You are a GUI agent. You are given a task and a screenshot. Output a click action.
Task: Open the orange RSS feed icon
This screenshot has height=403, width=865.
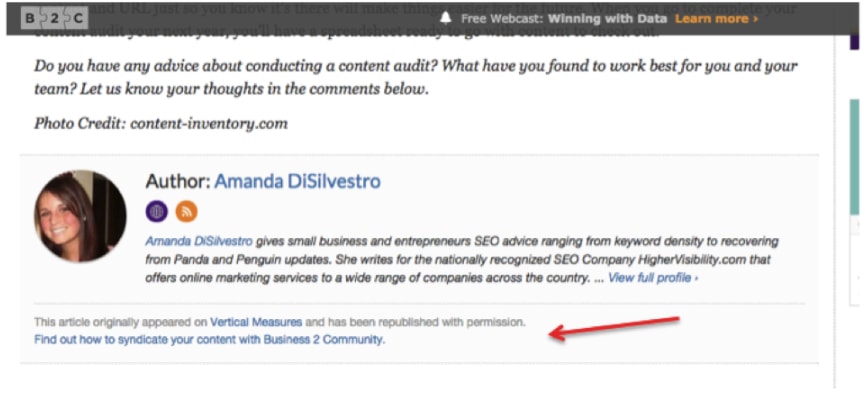click(186, 212)
